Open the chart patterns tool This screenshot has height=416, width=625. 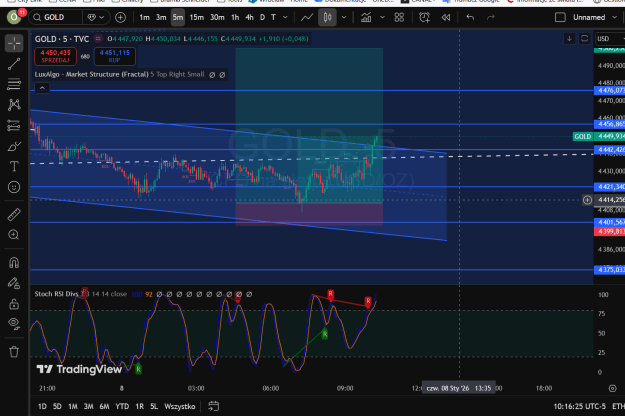[14, 105]
